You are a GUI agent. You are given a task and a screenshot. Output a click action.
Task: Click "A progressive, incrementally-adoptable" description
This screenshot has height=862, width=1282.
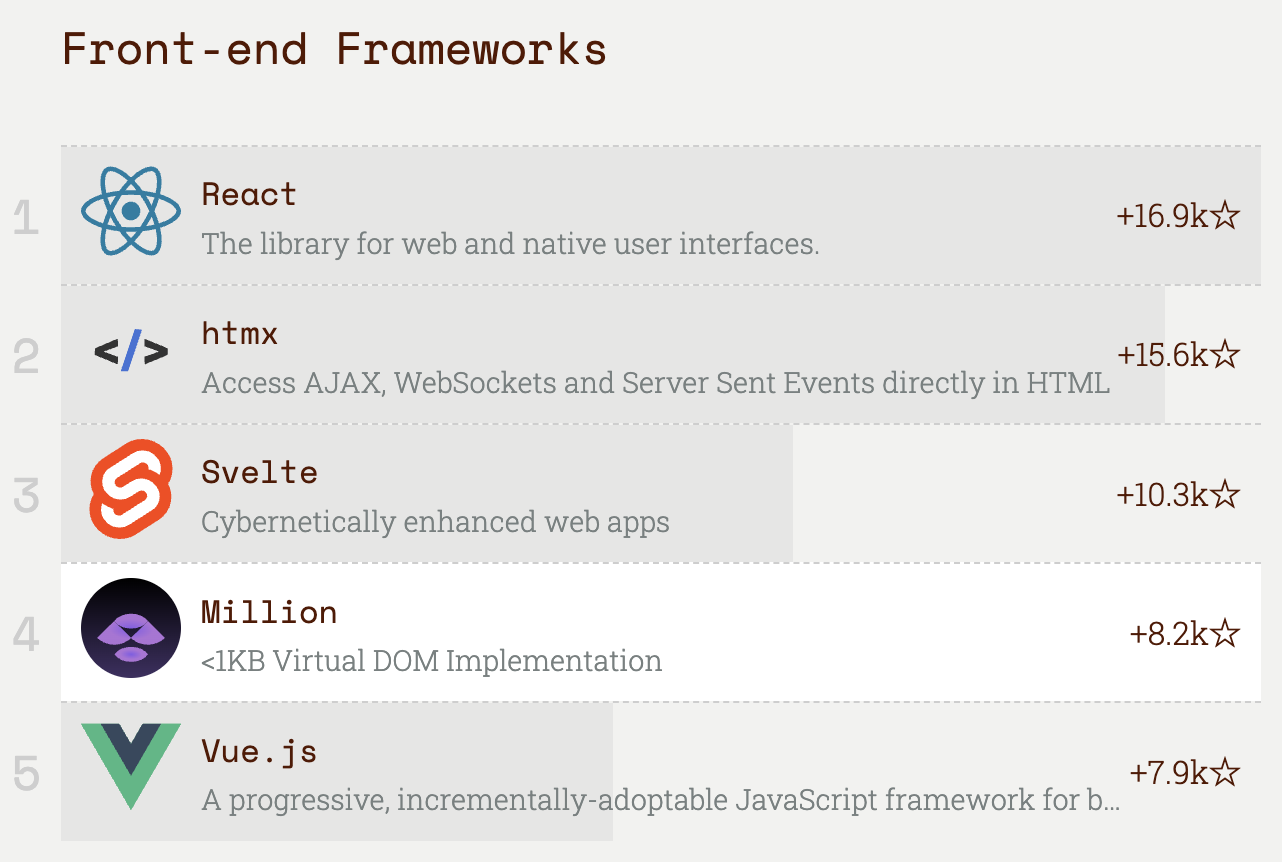point(661,800)
